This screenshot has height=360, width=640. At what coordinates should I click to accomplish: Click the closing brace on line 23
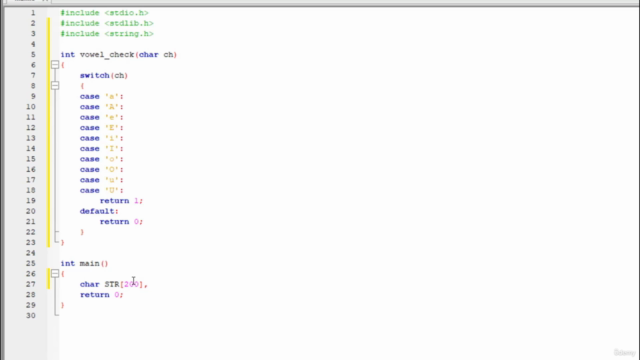pyautogui.click(x=62, y=242)
